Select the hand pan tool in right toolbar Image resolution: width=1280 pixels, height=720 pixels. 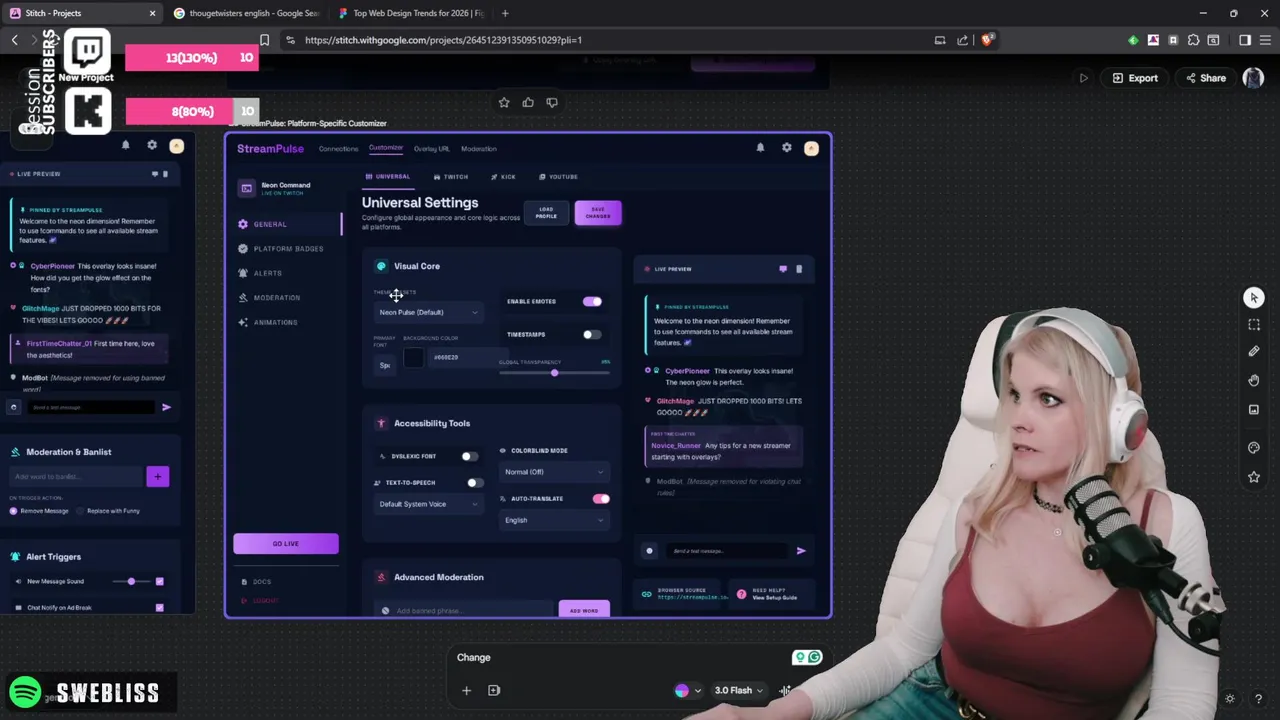(1254, 380)
